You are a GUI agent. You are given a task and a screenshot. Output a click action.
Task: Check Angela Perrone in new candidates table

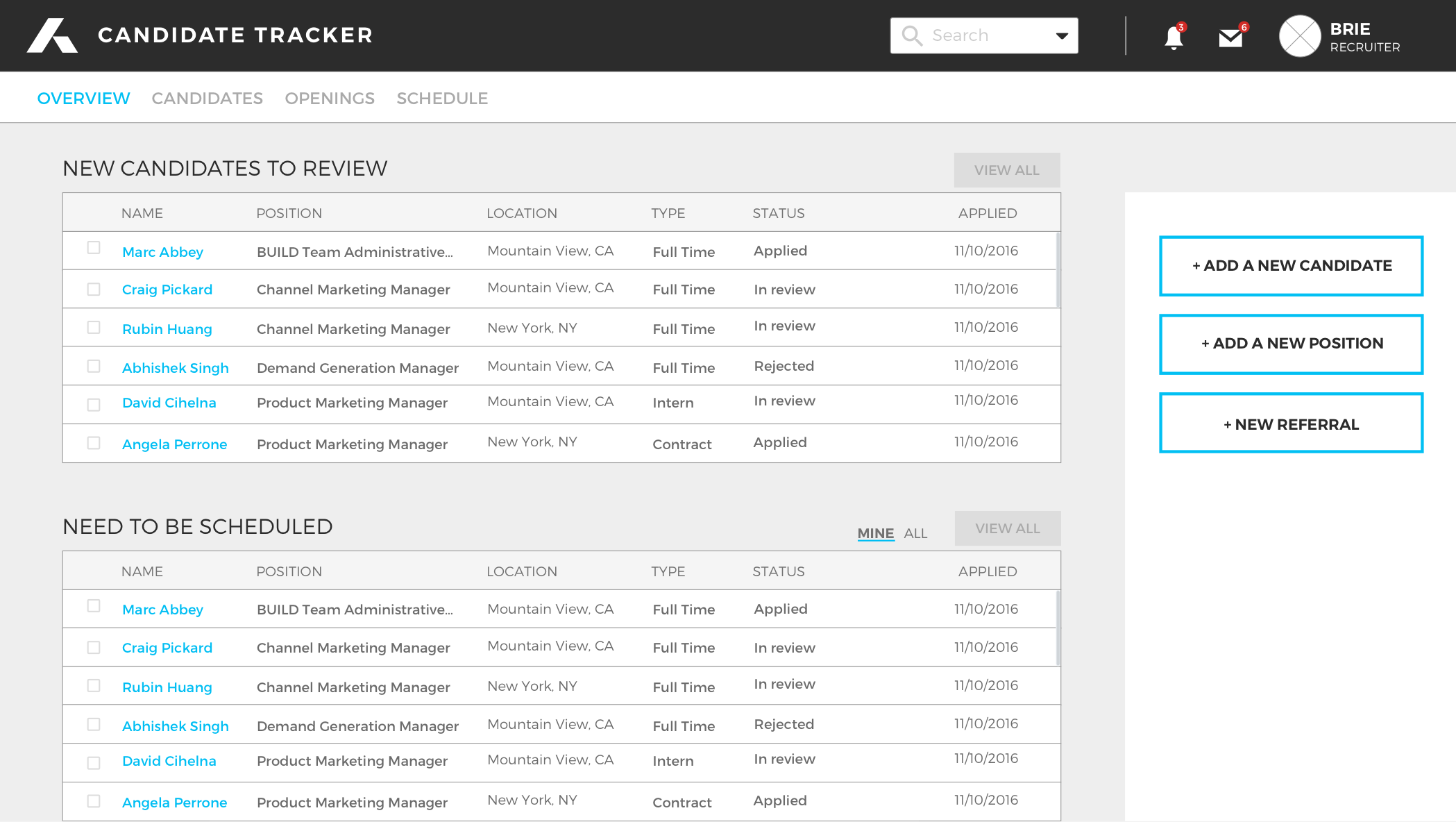tap(94, 443)
